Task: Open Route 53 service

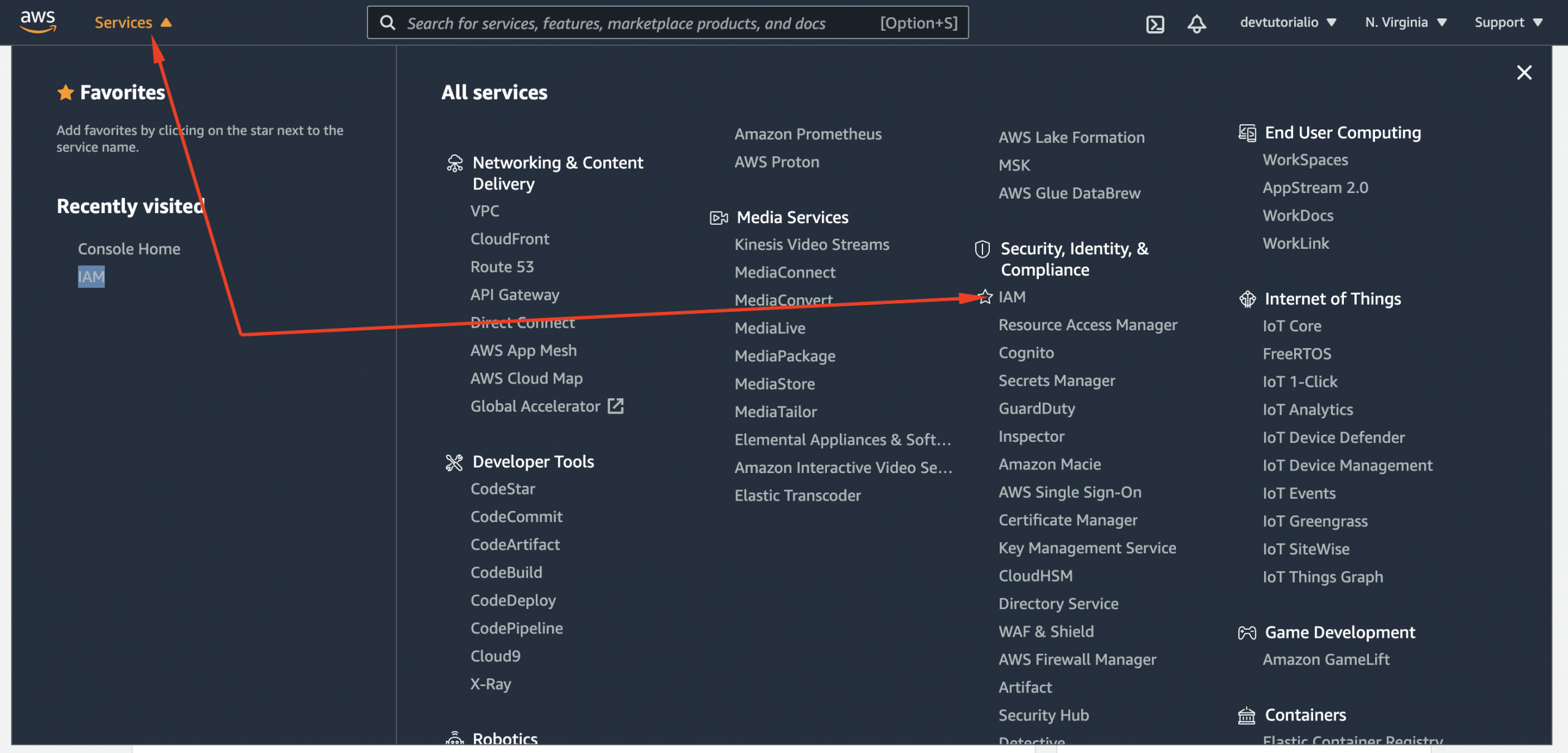Action: [x=502, y=267]
